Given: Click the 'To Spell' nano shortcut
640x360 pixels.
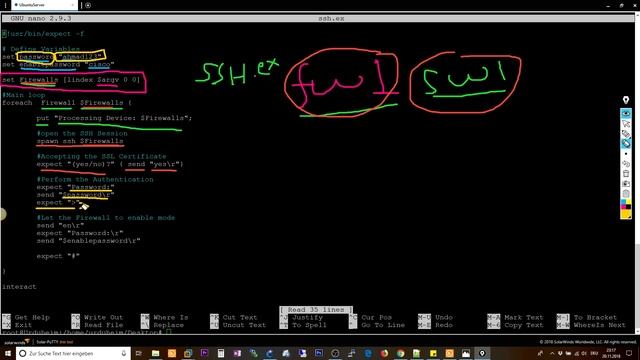Looking at the screenshot, I should (303, 325).
